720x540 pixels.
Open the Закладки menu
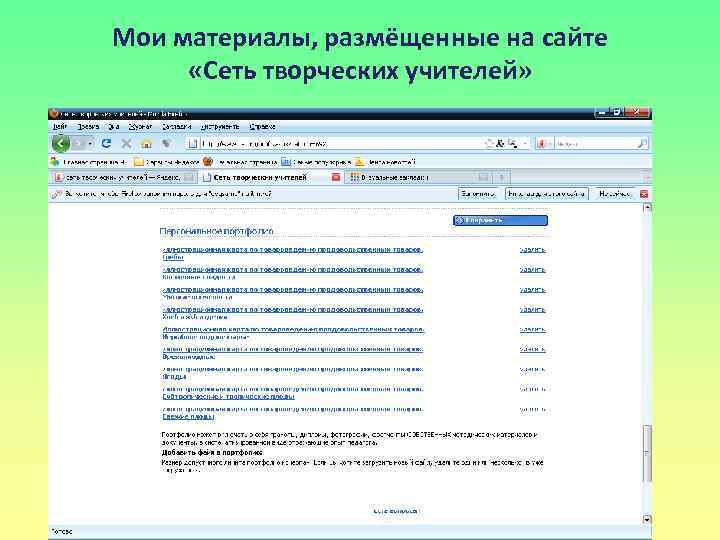point(176,126)
